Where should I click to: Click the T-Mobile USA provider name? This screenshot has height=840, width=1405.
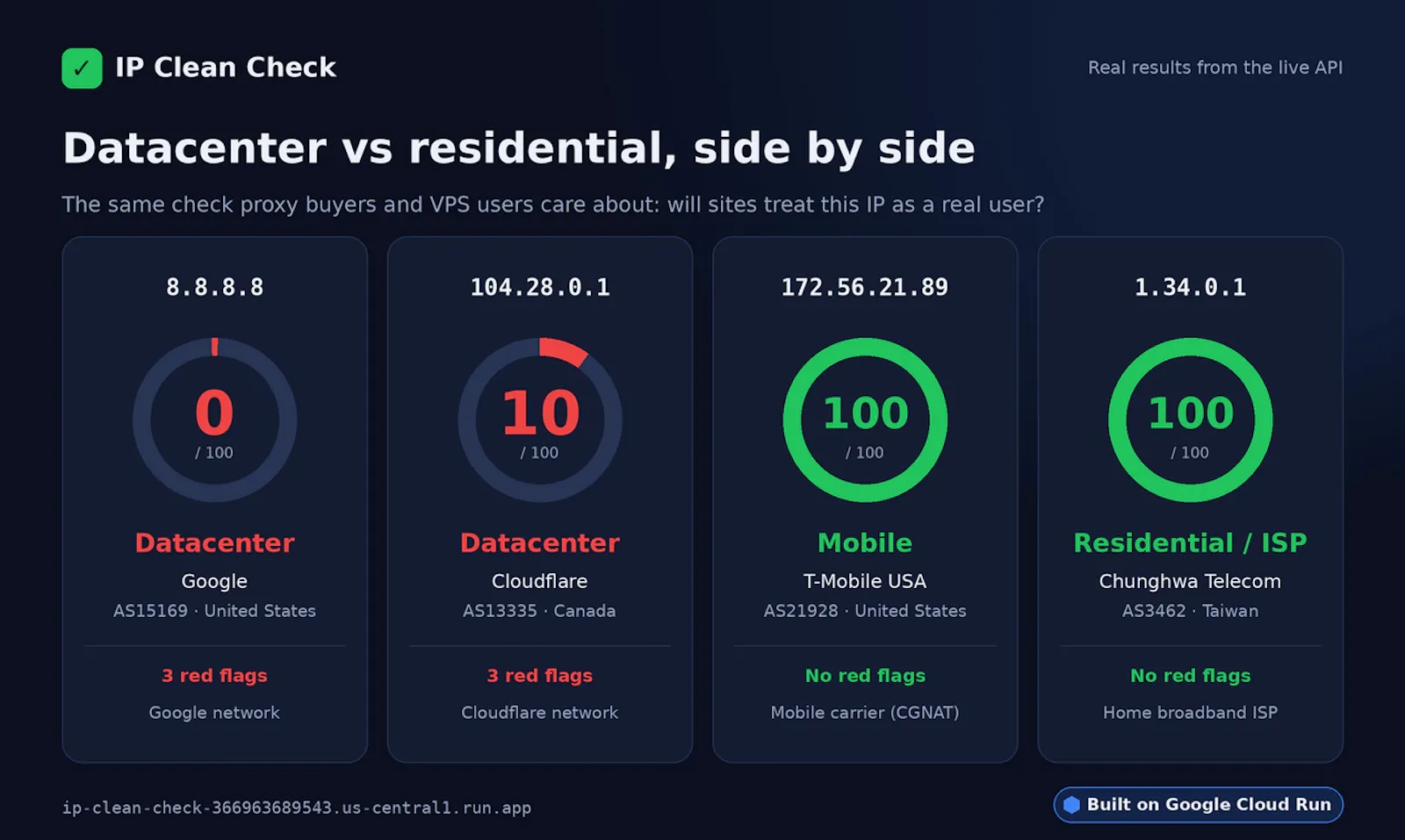[865, 581]
